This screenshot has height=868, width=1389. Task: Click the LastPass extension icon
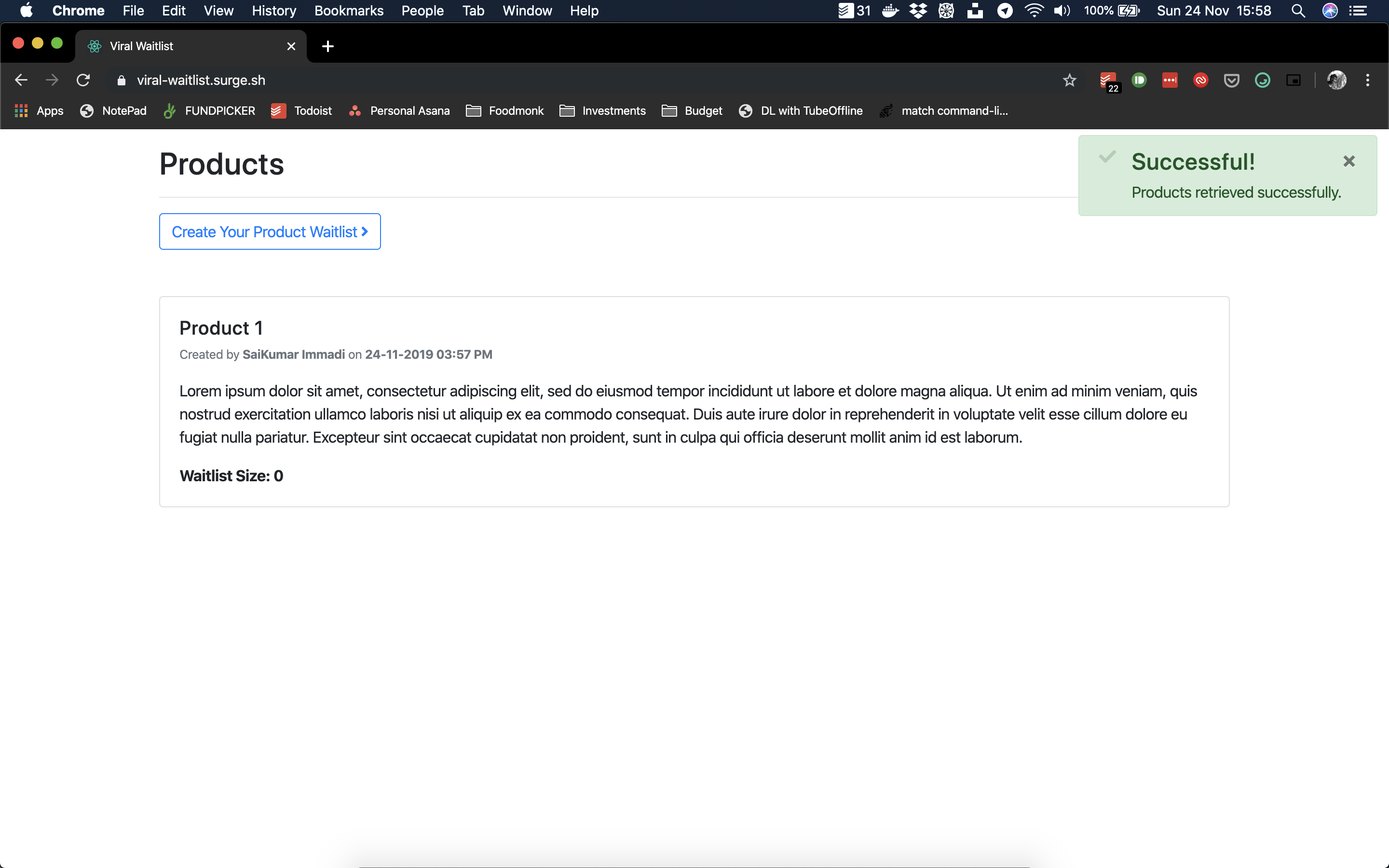click(1170, 81)
